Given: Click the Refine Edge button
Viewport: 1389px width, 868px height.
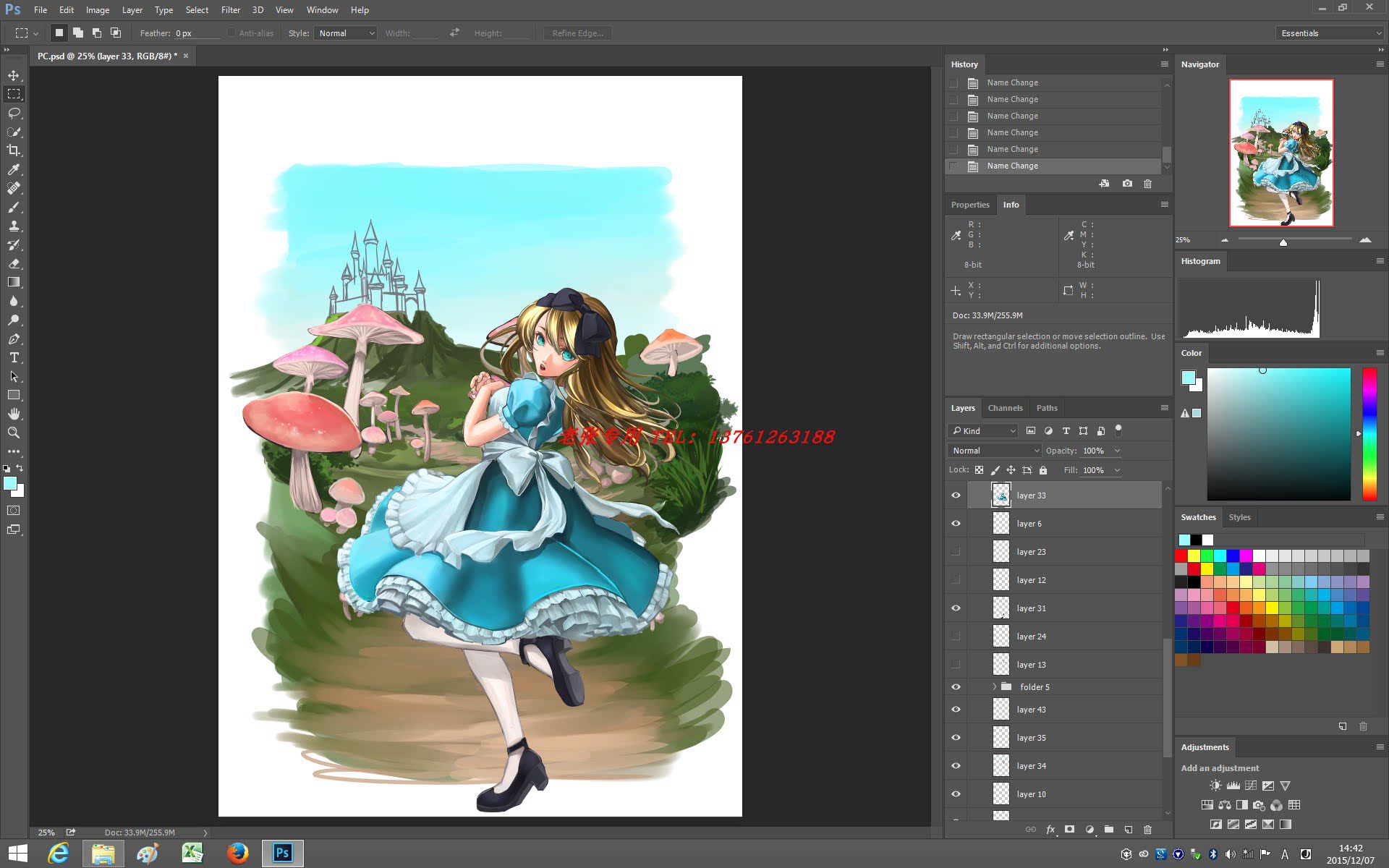Looking at the screenshot, I should tap(577, 33).
